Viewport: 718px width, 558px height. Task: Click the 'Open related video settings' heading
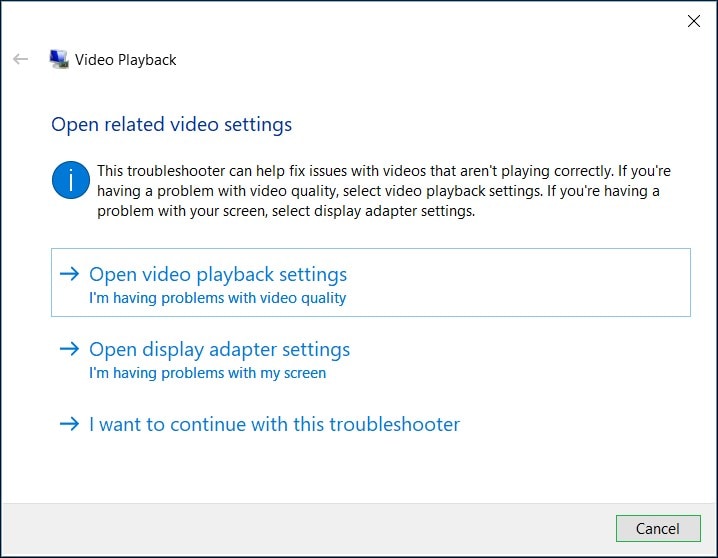tap(172, 125)
